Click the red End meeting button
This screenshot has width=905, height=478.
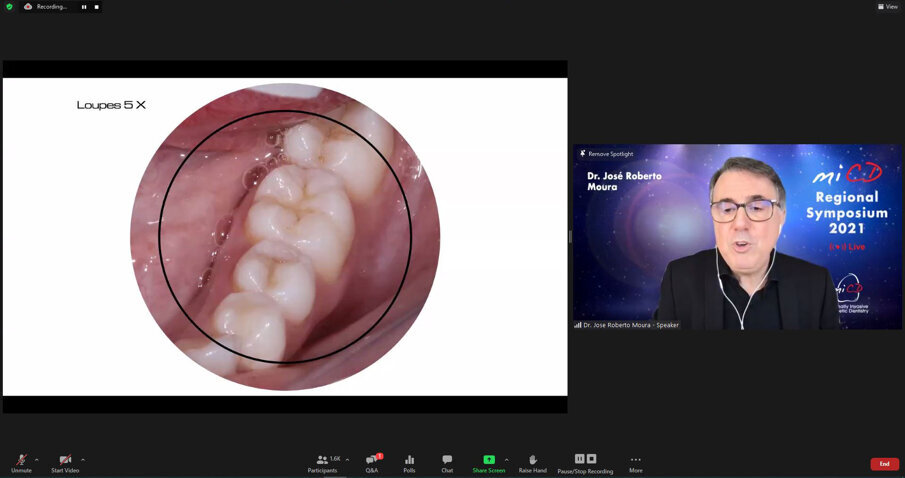[x=884, y=464]
